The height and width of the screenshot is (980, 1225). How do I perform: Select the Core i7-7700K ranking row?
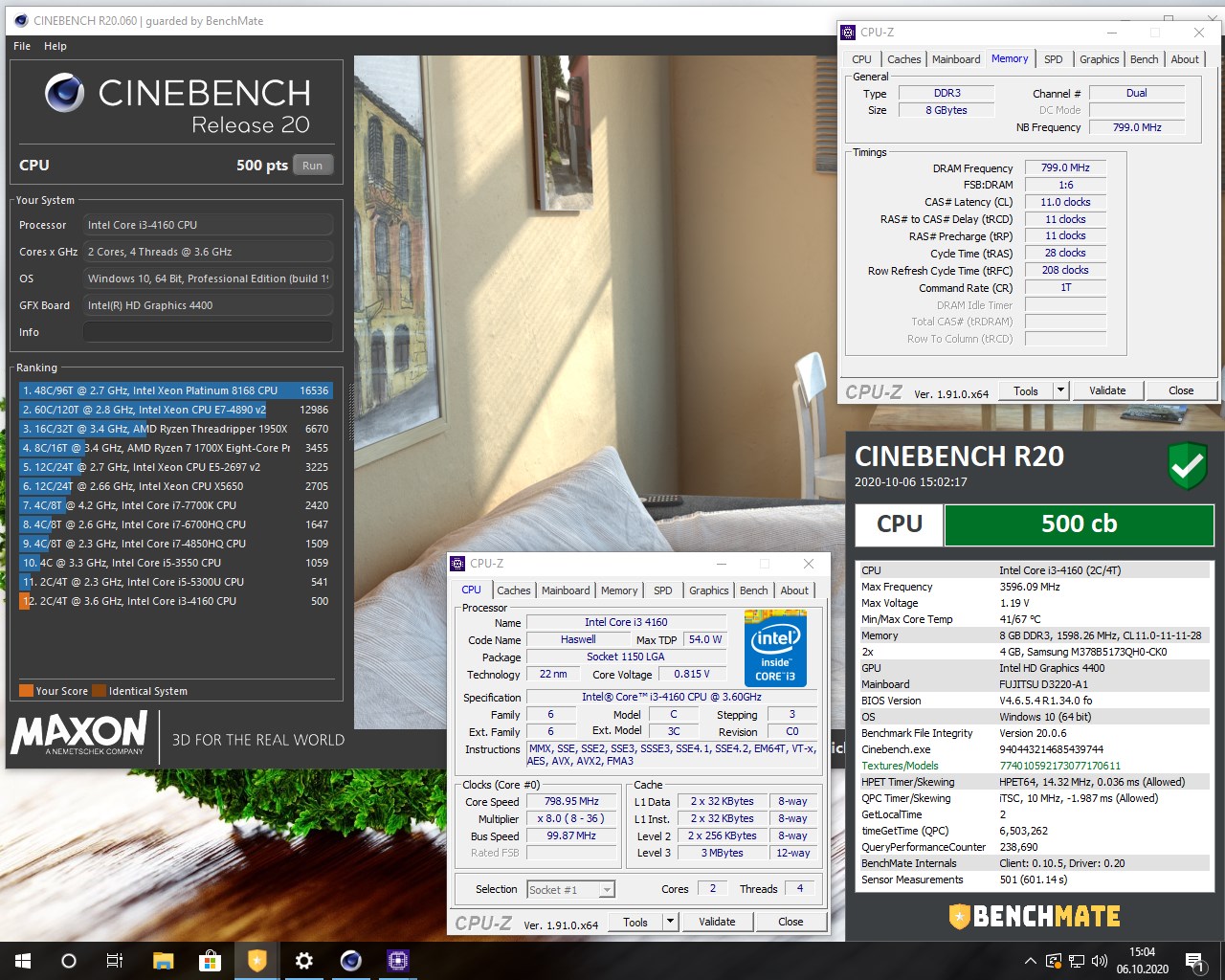[175, 505]
